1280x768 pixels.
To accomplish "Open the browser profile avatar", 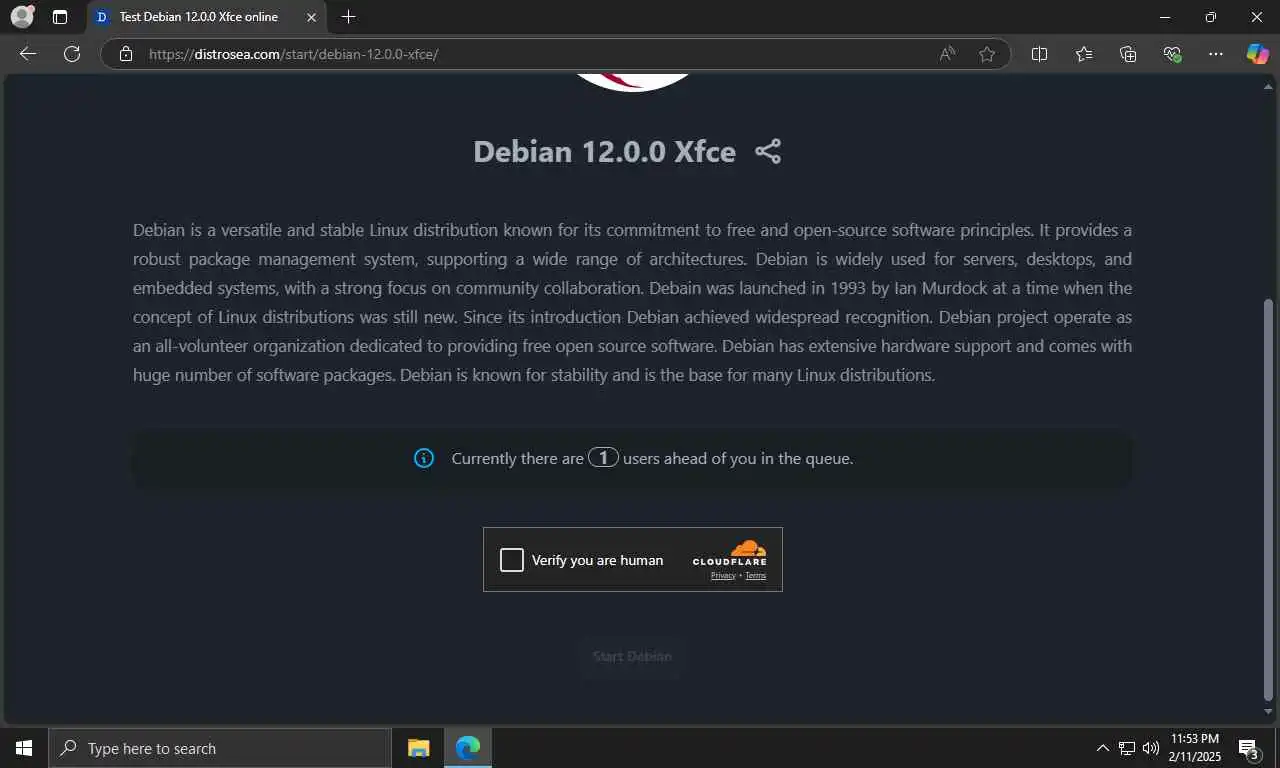I will 22,17.
